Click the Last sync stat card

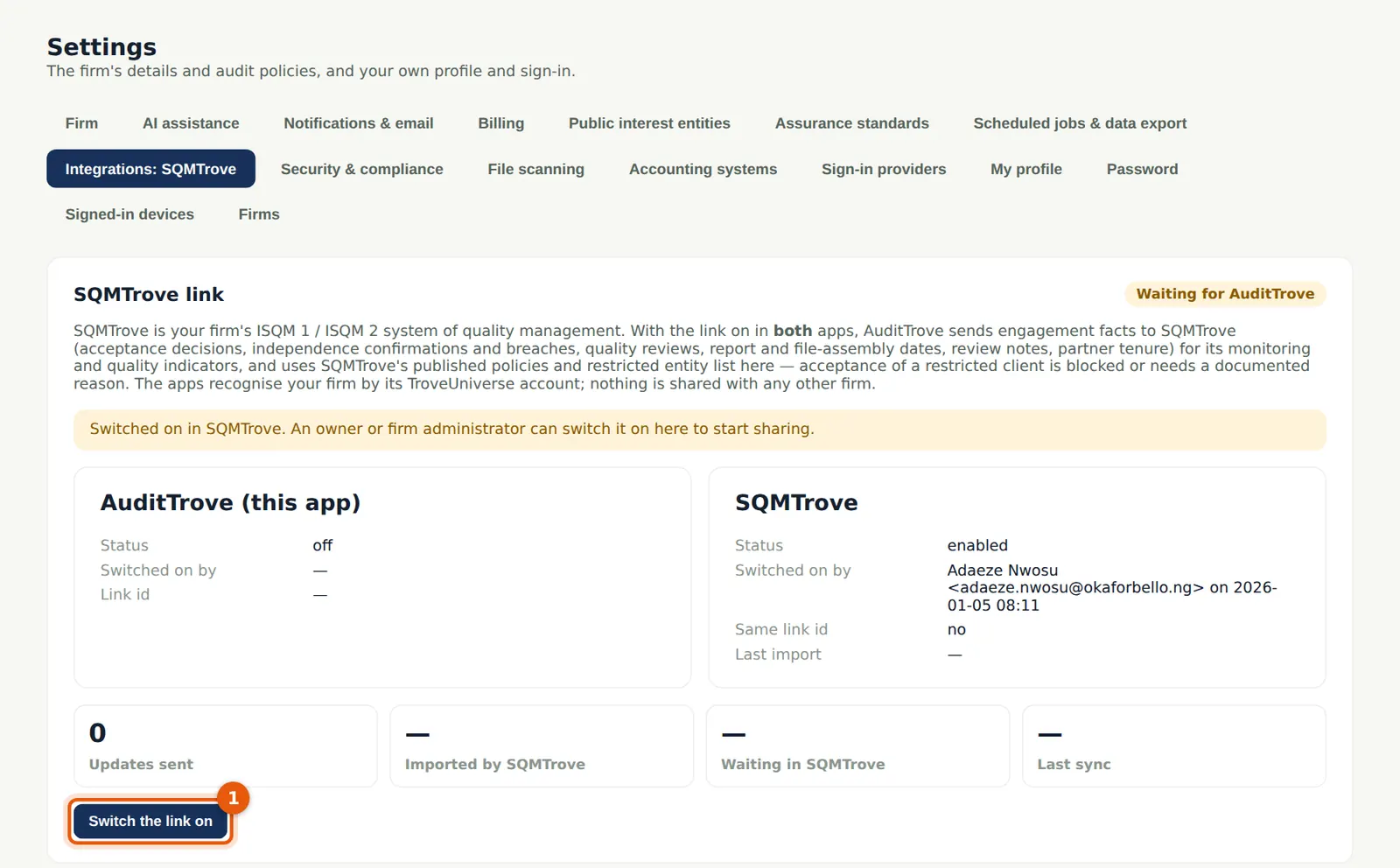point(1174,746)
